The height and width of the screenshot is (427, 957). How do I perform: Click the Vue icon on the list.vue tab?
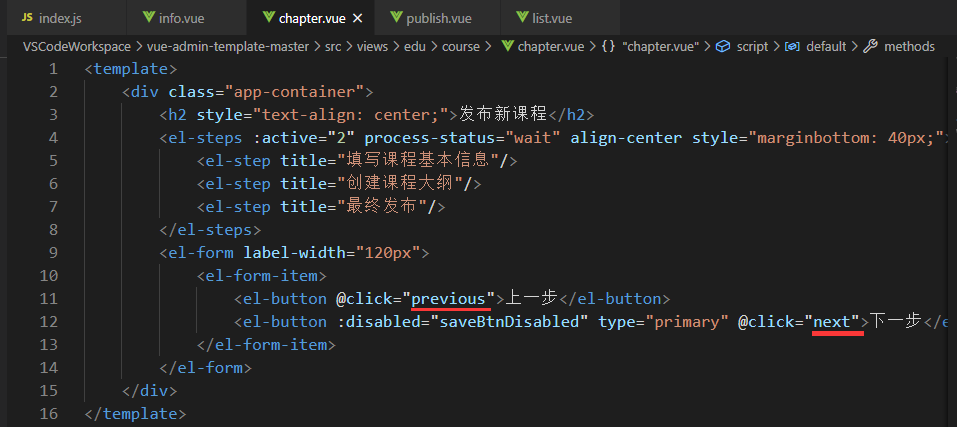click(522, 17)
